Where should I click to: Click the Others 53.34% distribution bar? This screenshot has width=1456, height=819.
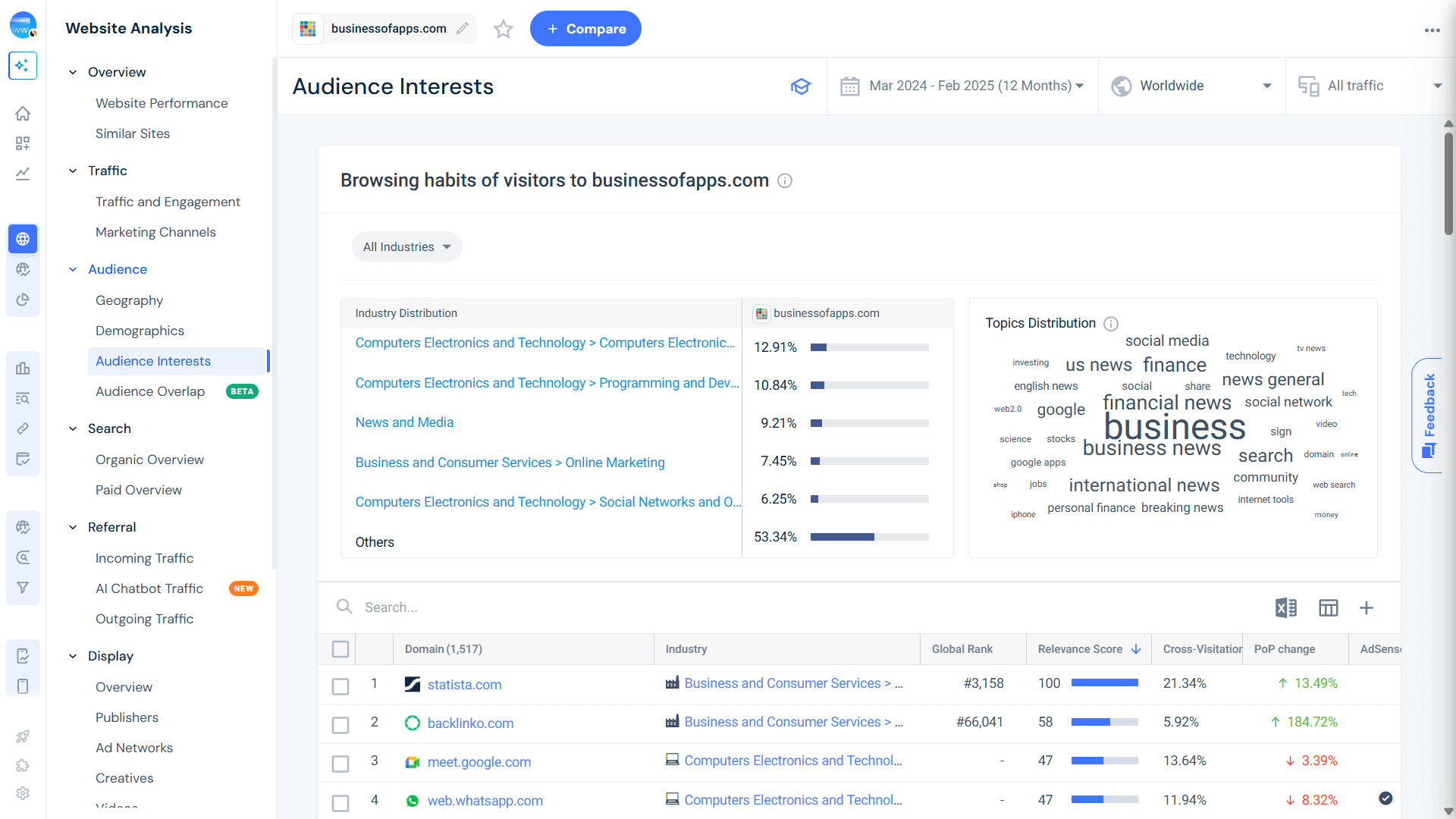[869, 537]
